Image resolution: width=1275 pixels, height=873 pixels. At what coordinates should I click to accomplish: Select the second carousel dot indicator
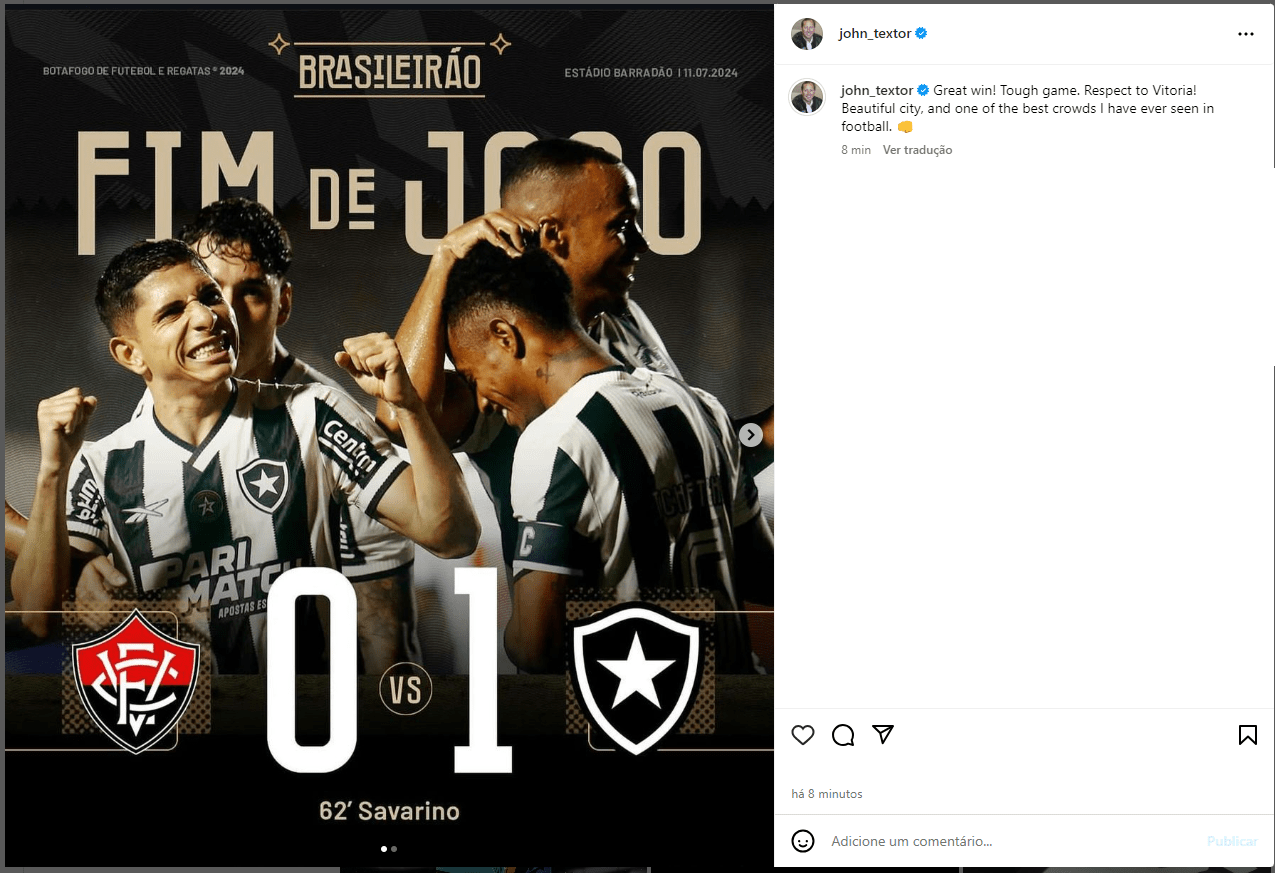click(394, 848)
